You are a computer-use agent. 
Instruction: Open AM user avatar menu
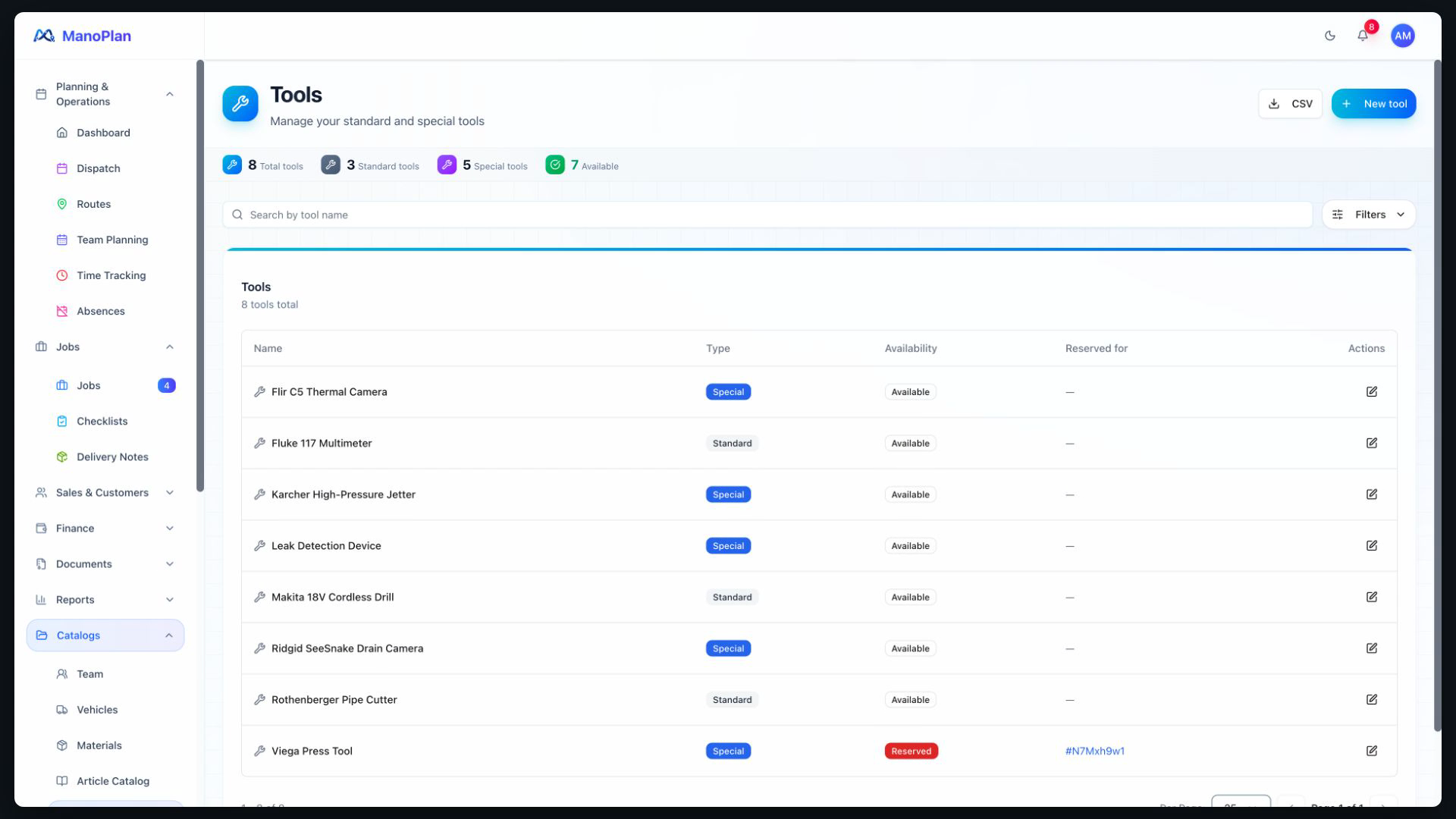1402,36
